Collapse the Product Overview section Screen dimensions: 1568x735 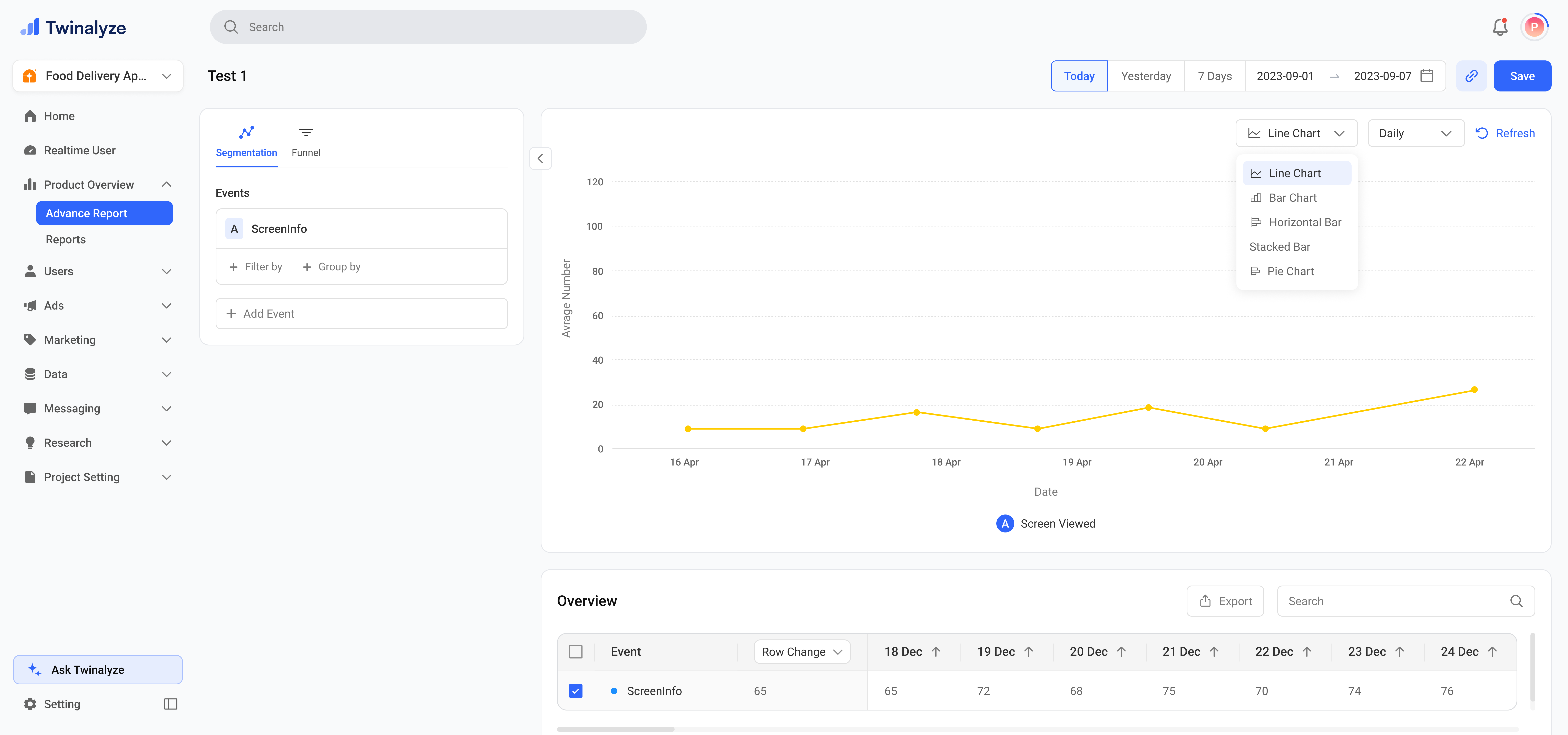166,184
